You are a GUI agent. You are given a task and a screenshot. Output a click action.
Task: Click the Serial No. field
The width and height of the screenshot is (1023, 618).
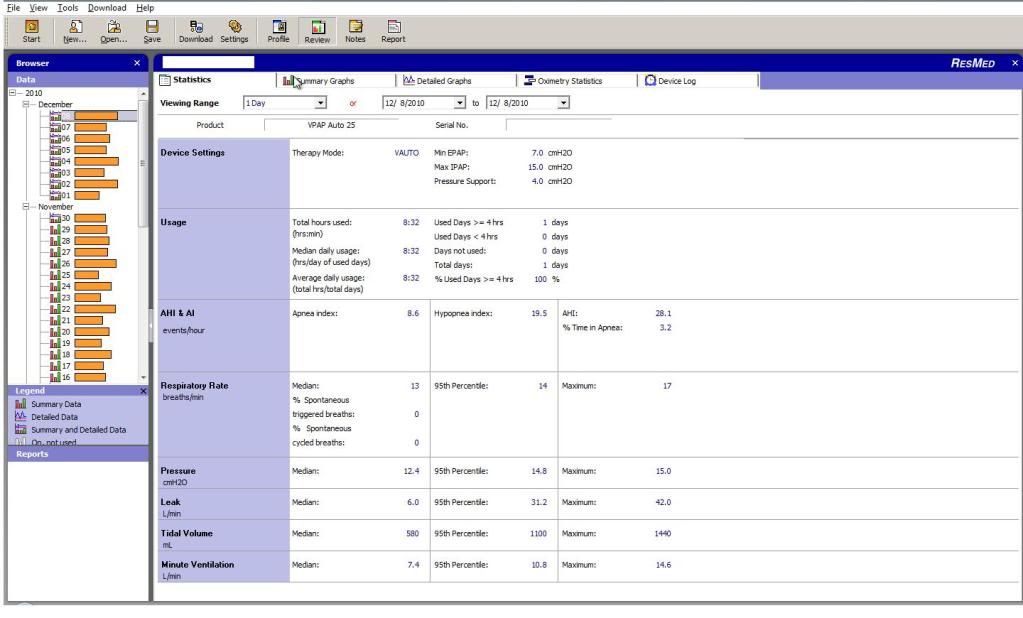click(x=559, y=125)
